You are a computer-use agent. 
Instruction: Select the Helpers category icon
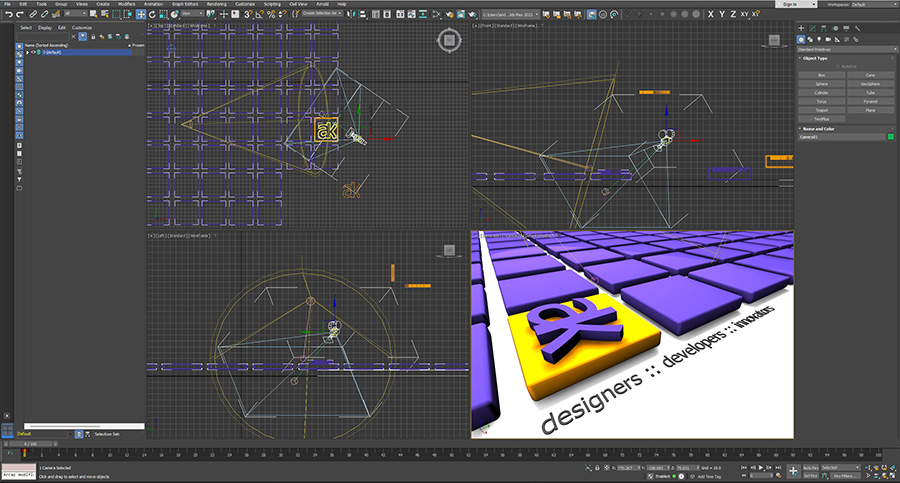tap(837, 40)
